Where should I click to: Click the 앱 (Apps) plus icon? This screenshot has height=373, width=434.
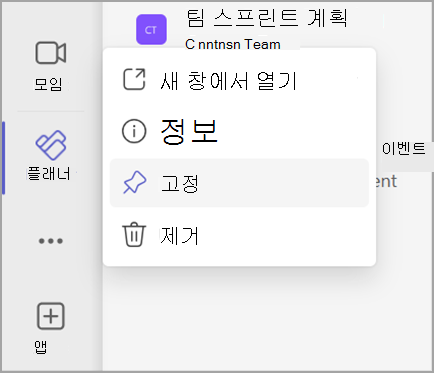click(x=51, y=316)
